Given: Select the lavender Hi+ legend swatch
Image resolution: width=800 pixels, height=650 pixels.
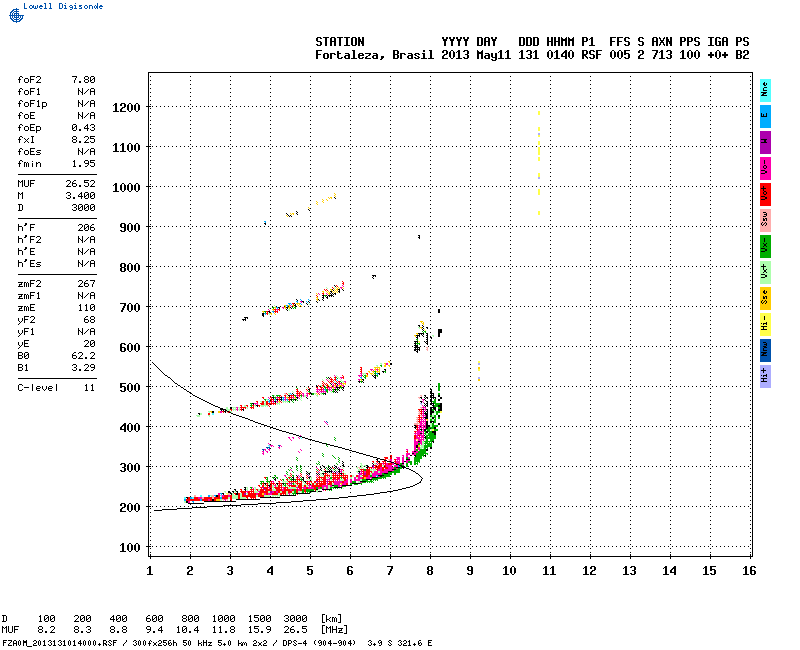Looking at the screenshot, I should tap(765, 377).
